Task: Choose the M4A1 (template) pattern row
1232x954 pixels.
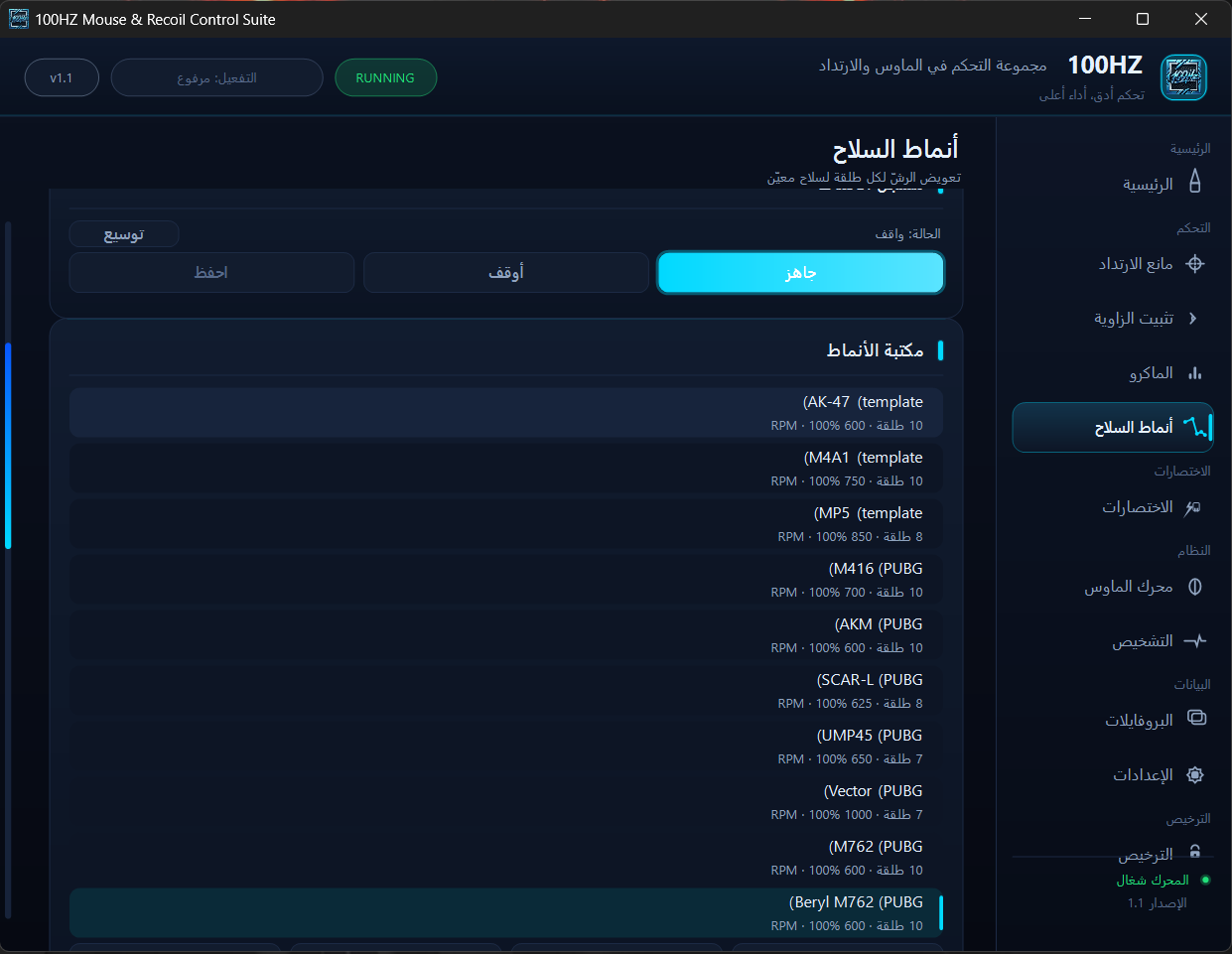Action: pyautogui.click(x=506, y=469)
